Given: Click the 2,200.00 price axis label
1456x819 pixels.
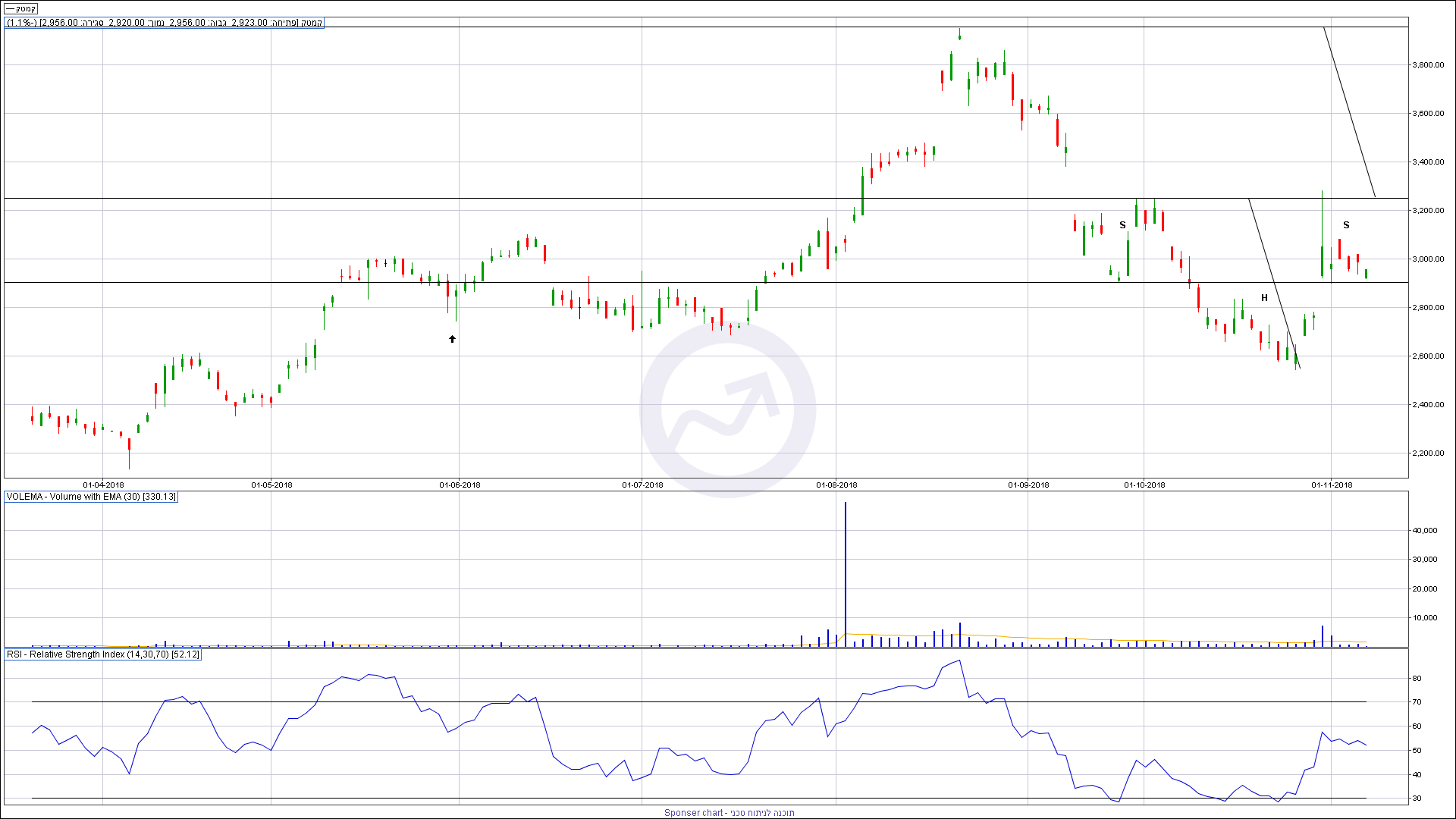Looking at the screenshot, I should pos(1427,453).
